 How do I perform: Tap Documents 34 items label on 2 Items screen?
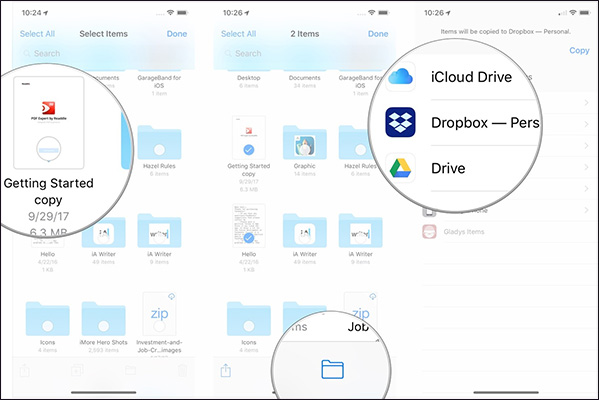304,81
